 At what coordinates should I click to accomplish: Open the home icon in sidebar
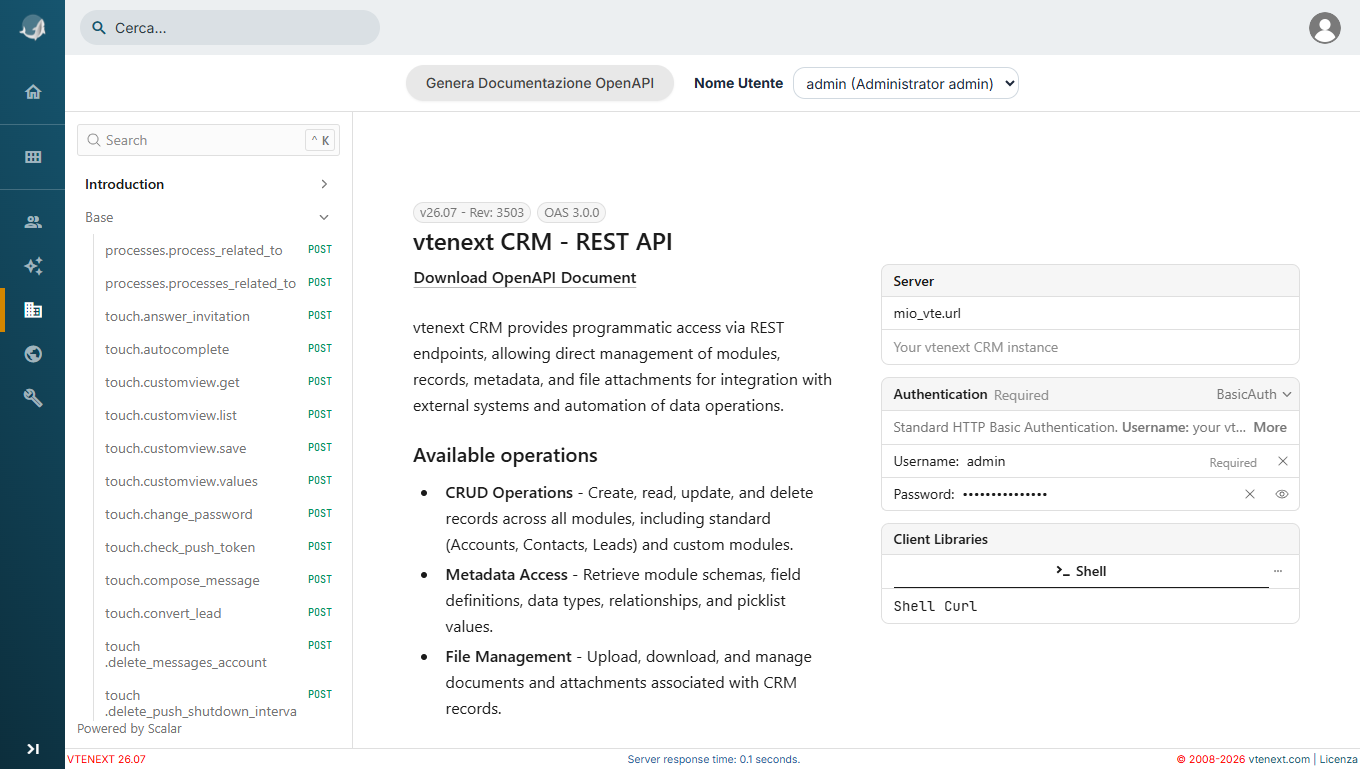[x=33, y=92]
